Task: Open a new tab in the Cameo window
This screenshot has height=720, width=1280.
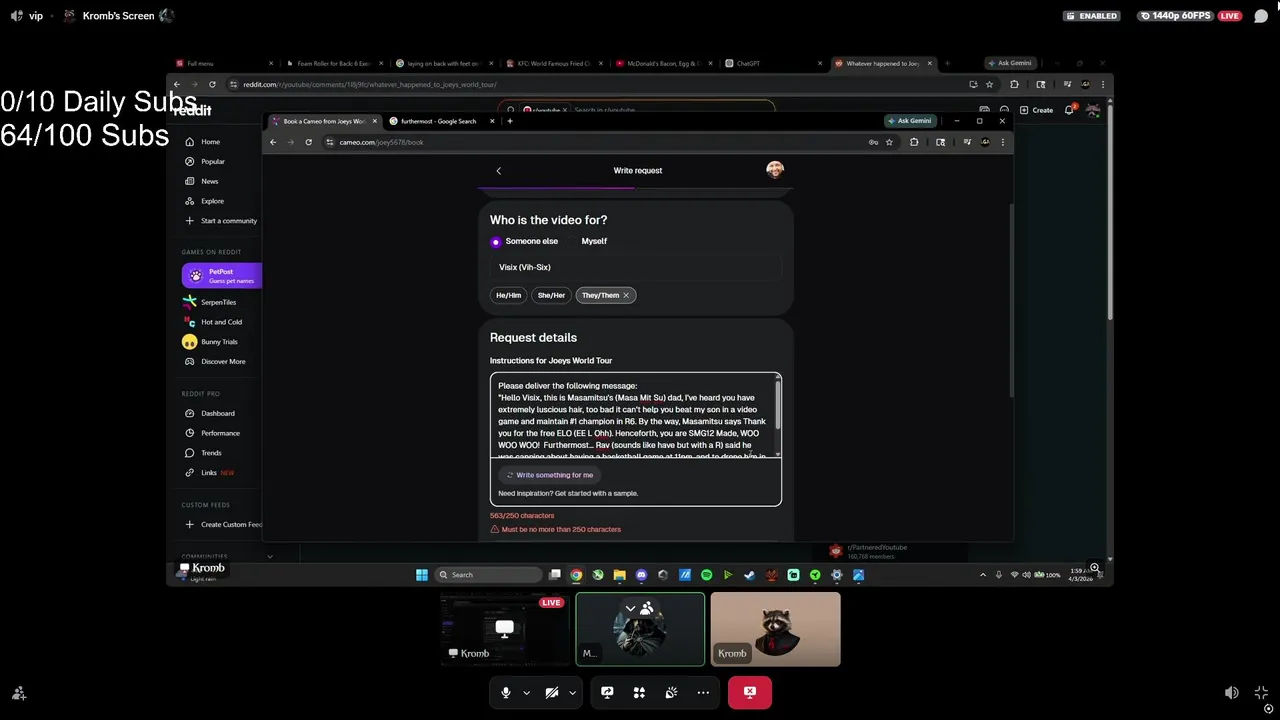Action: (510, 121)
